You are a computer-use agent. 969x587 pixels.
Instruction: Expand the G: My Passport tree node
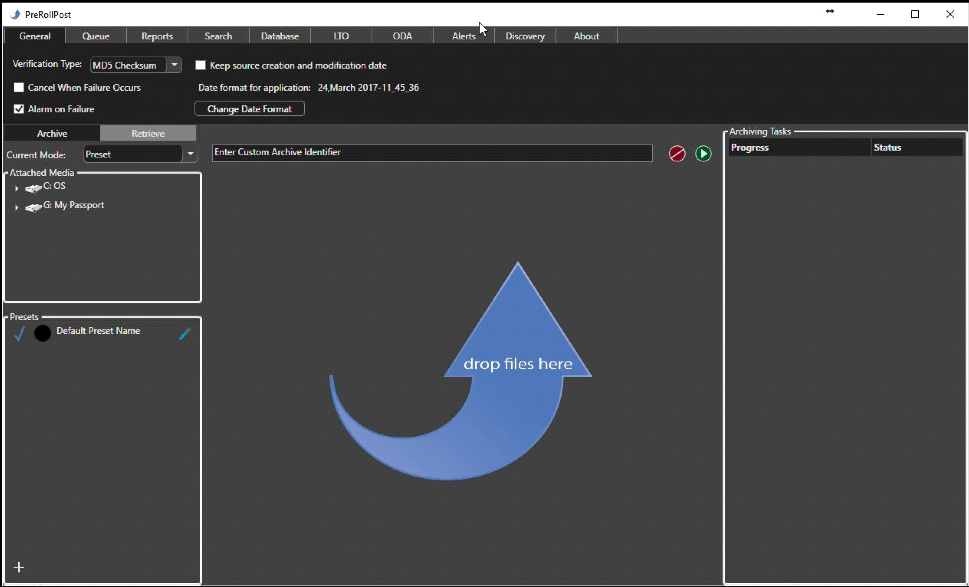tap(17, 207)
